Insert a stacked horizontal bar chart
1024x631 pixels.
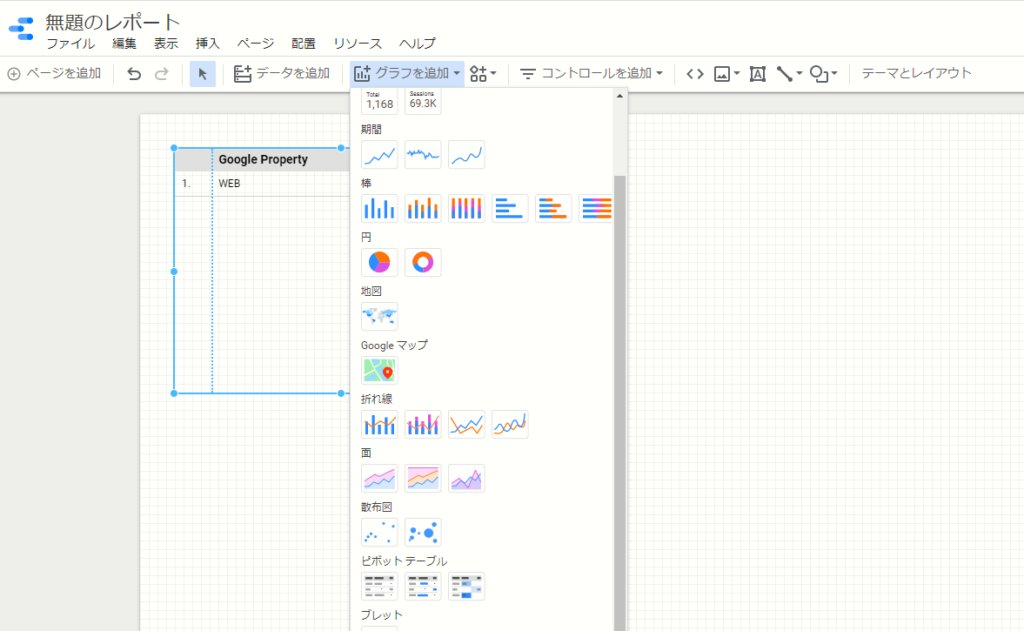pos(553,208)
